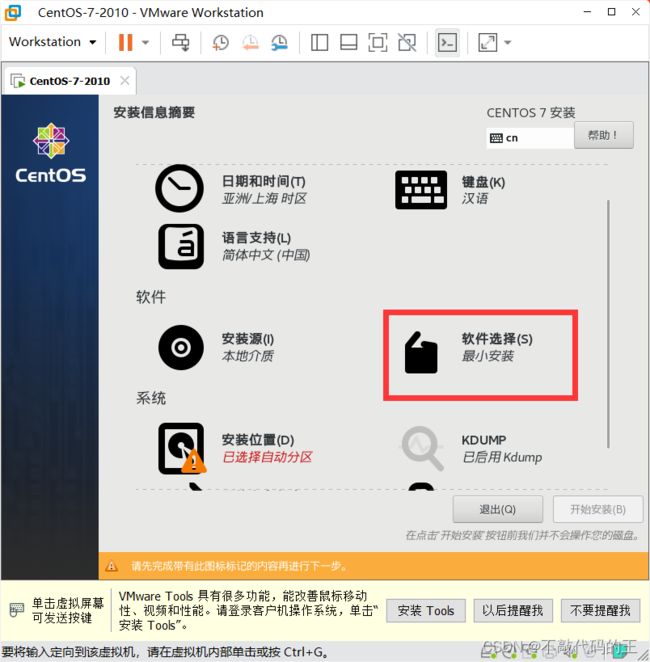This screenshot has width=650, height=662.
Task: Click 已启用 Kdump status text
Action: coord(502,457)
